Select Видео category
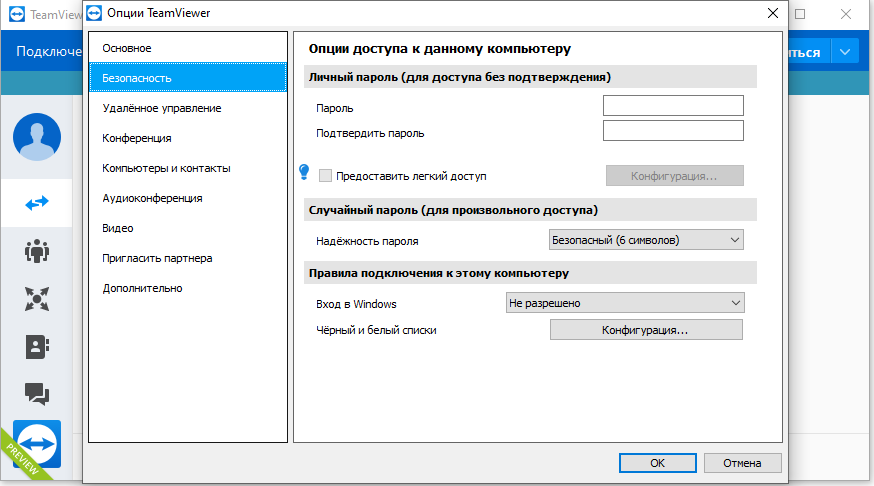 (x=188, y=228)
